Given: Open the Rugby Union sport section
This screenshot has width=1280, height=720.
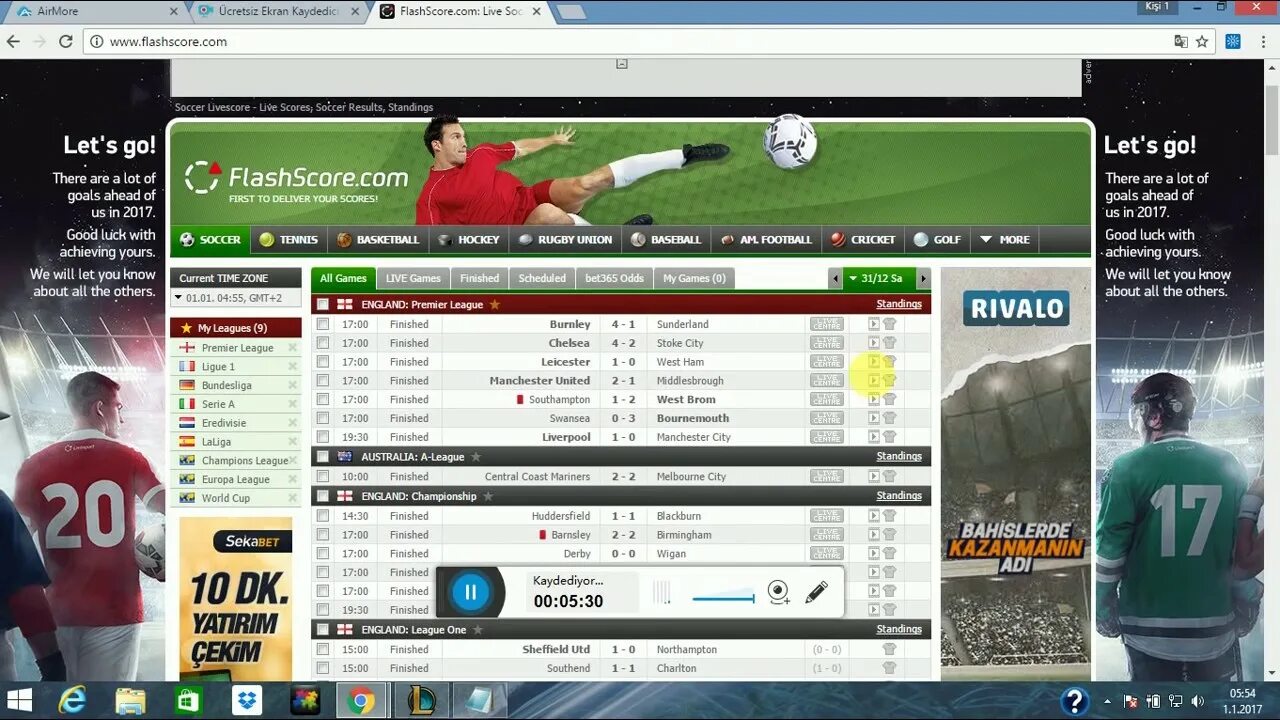Looking at the screenshot, I should [x=566, y=240].
